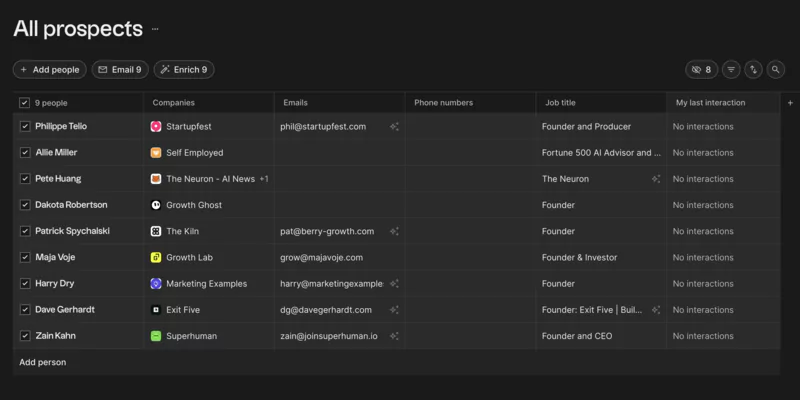The width and height of the screenshot is (800, 400).
Task: Click the Marketing Examples company logo
Action: [x=156, y=284]
